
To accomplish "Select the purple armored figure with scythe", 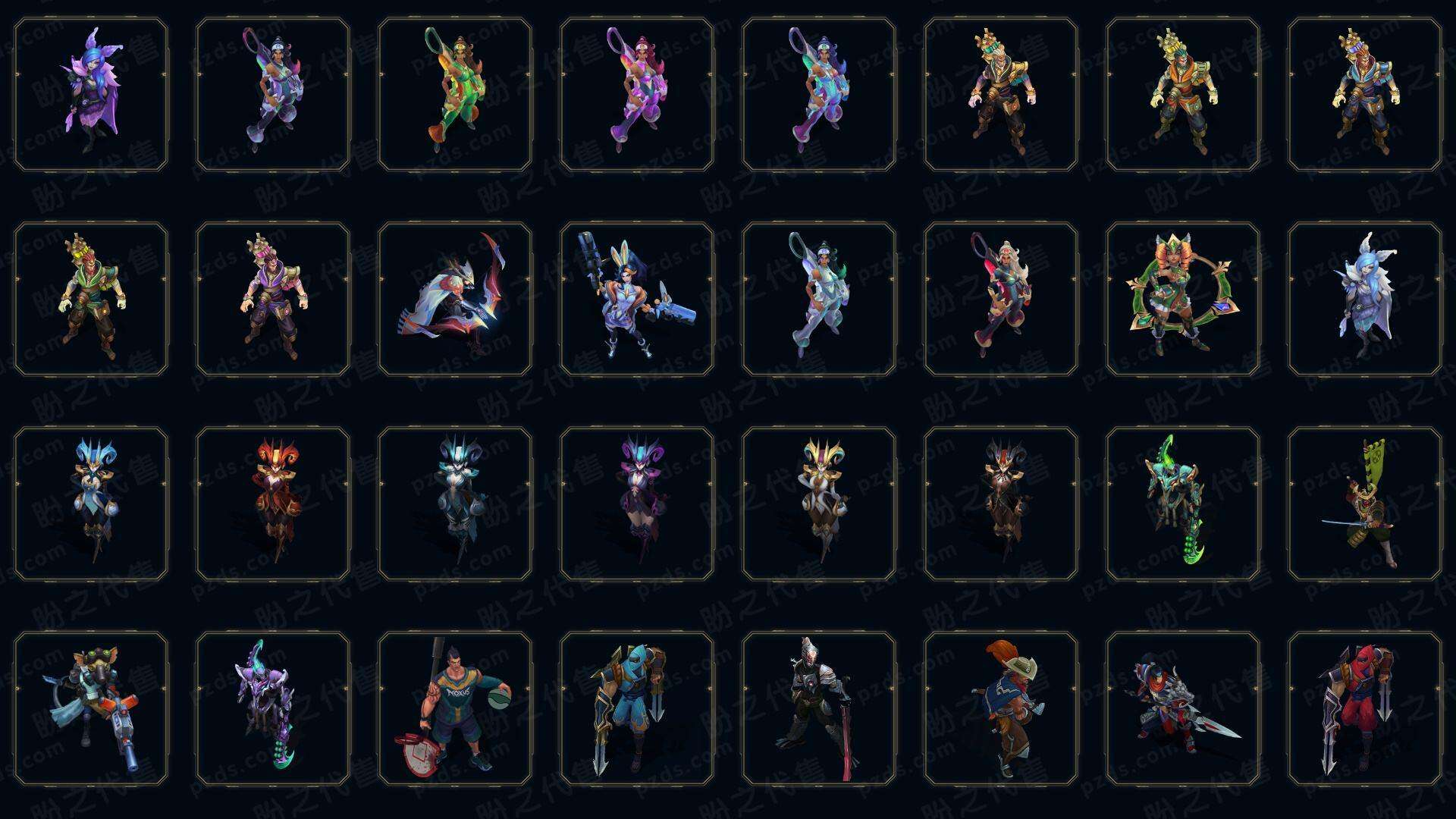I will [273, 708].
